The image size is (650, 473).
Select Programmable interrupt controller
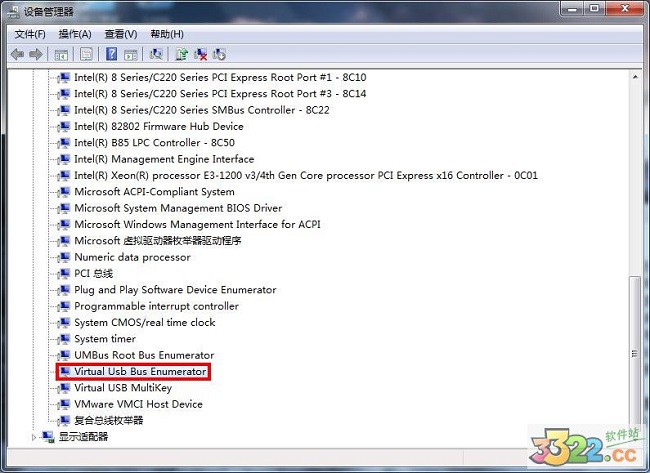156,306
